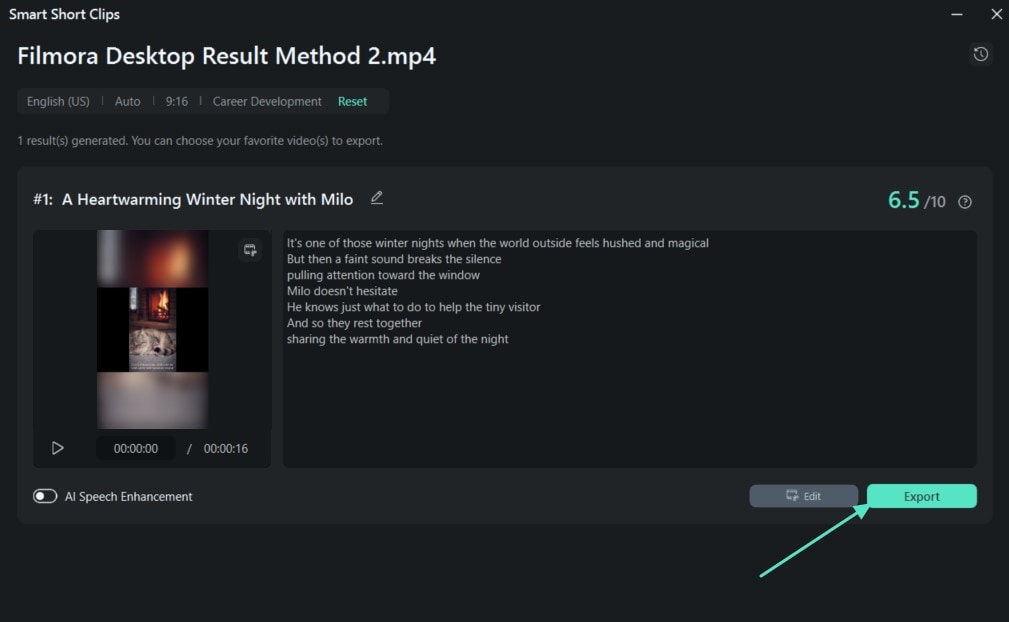This screenshot has height=622, width=1009.
Task: Export the generated clip
Action: [x=921, y=496]
